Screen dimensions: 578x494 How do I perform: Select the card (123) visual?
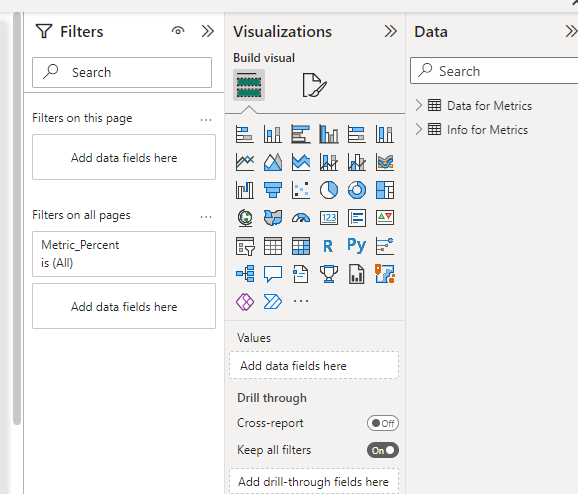pyautogui.click(x=329, y=218)
